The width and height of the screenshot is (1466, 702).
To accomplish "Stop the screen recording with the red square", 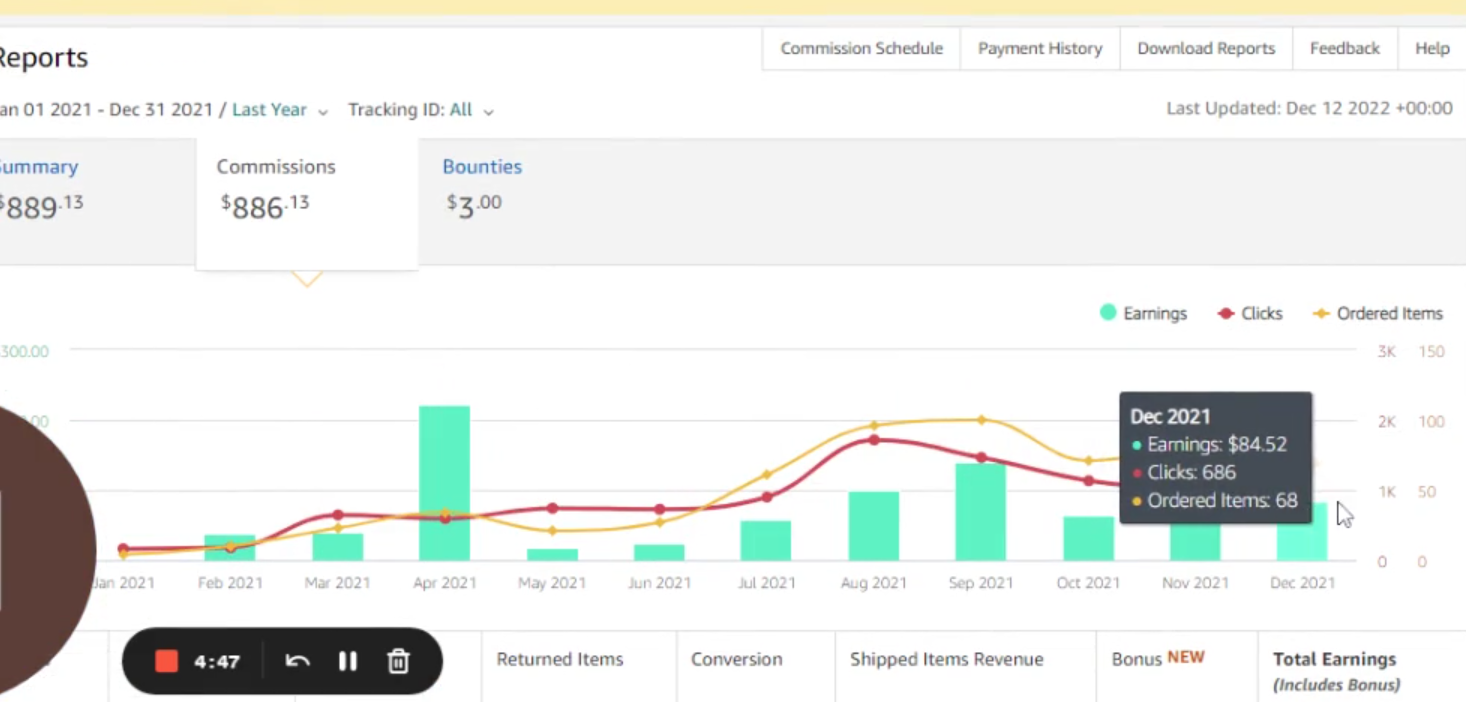I will coord(166,661).
